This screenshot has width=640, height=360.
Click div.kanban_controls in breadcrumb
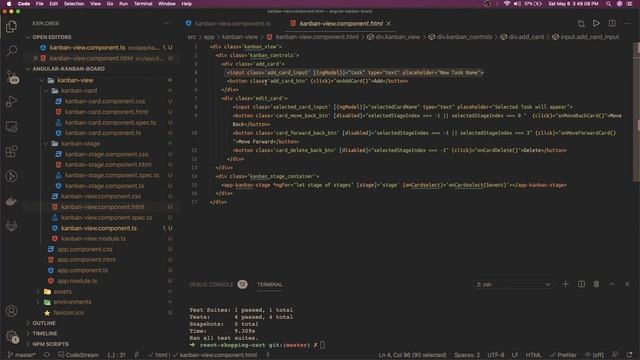464,37
